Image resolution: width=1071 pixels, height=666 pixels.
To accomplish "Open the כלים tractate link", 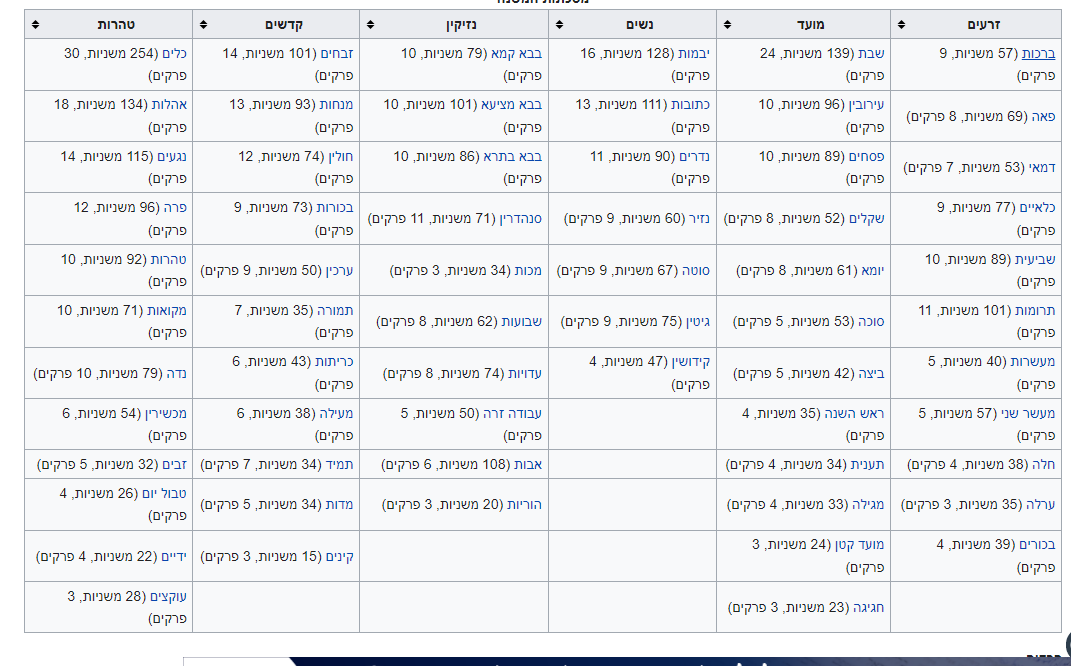I will pos(174,53).
